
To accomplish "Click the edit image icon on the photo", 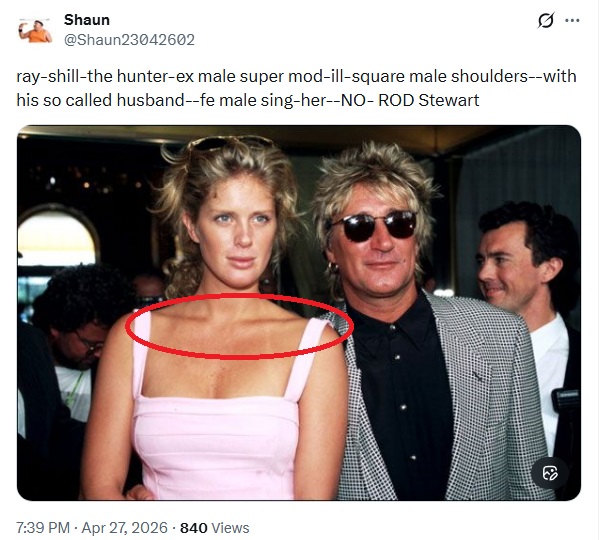I will 550,473.
